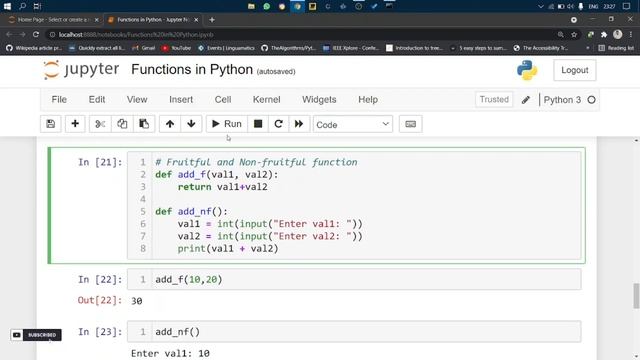
Task: Click the page vertical scrollbar thumb
Action: (x=636, y=296)
